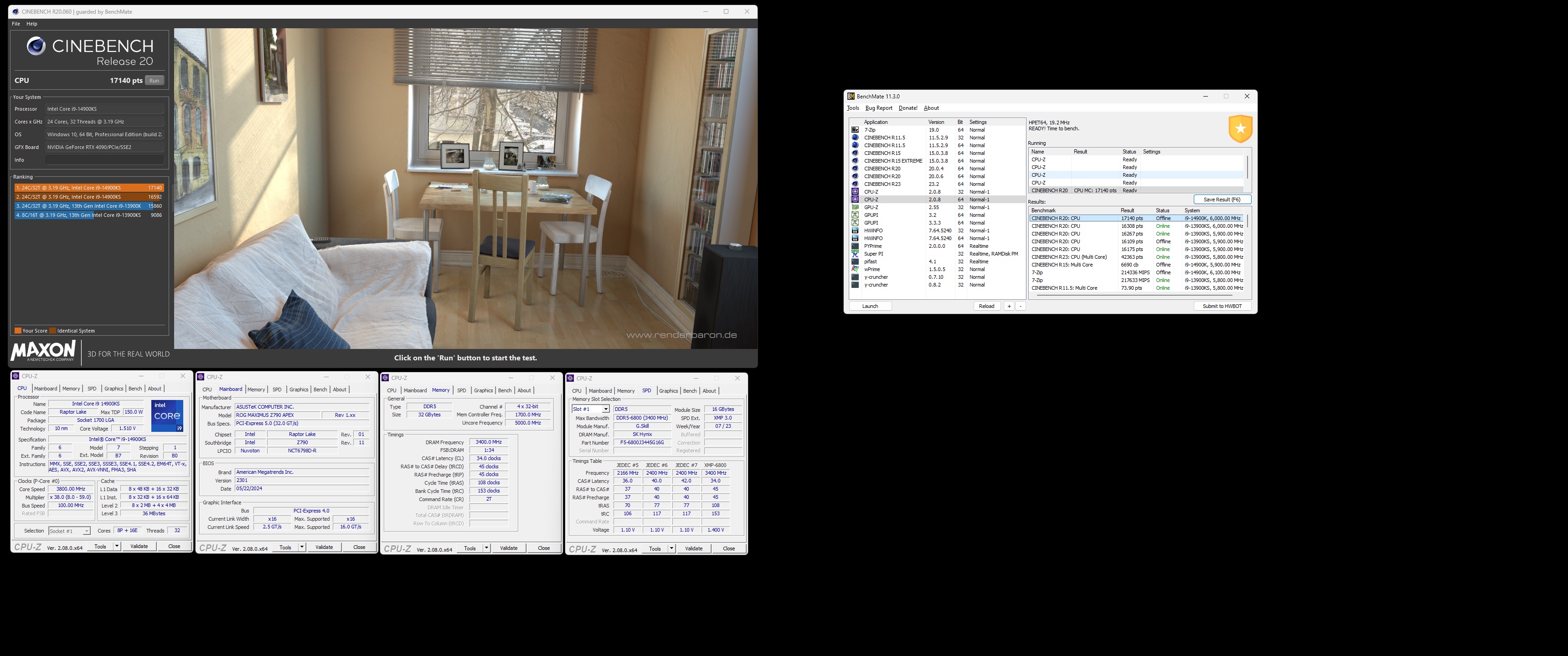Open Bug Report menu in BenchMate

(878, 108)
